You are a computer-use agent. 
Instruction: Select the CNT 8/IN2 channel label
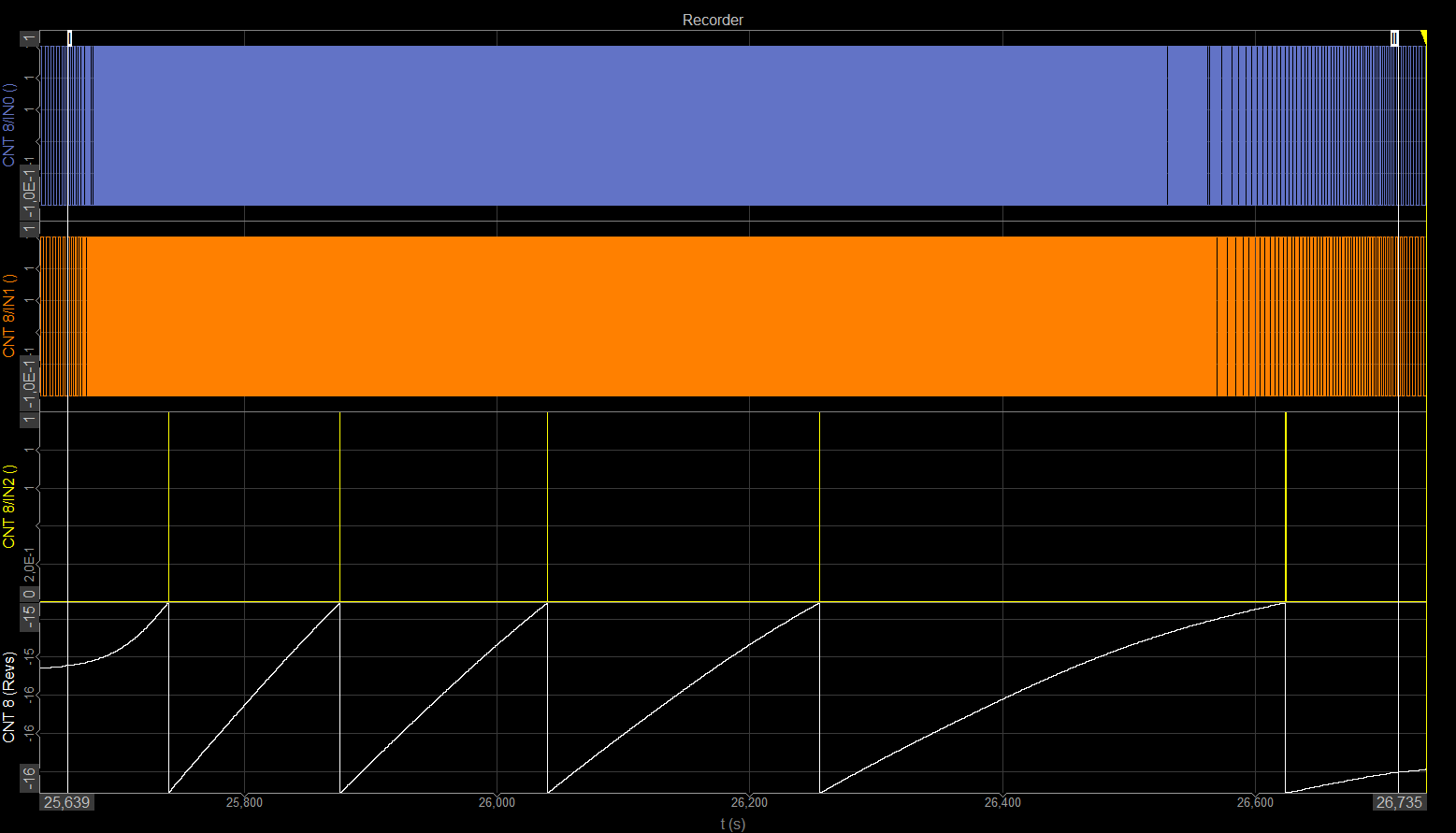pos(9,507)
